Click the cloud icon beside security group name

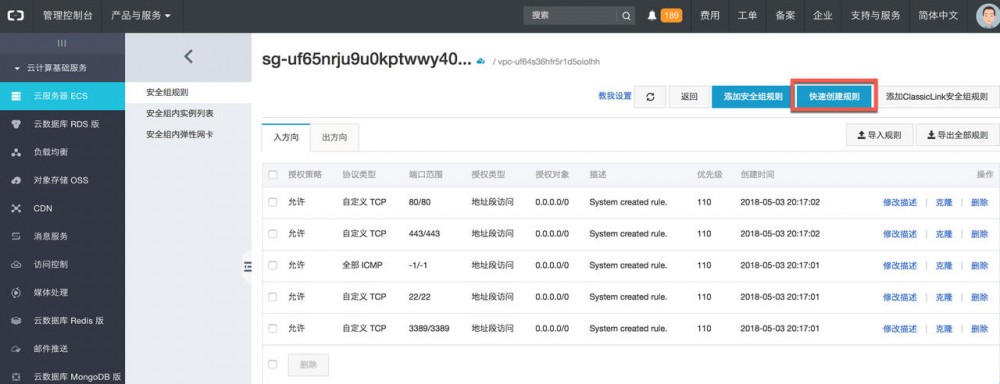click(482, 62)
